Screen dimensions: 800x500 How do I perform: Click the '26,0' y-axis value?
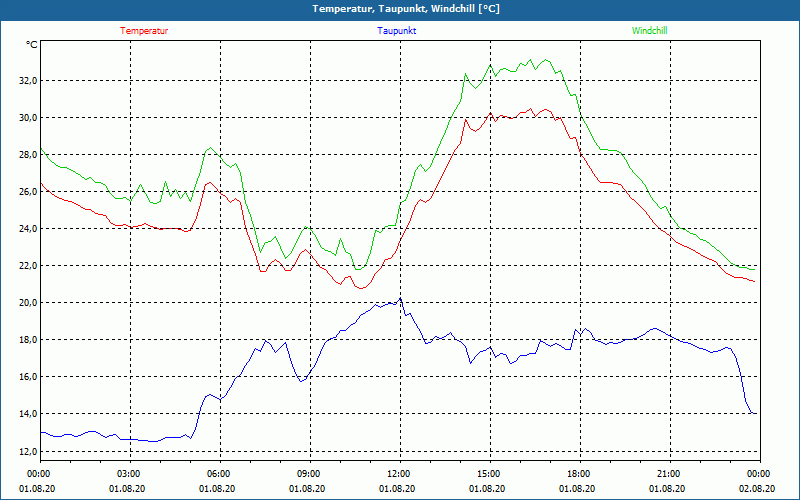pos(28,191)
